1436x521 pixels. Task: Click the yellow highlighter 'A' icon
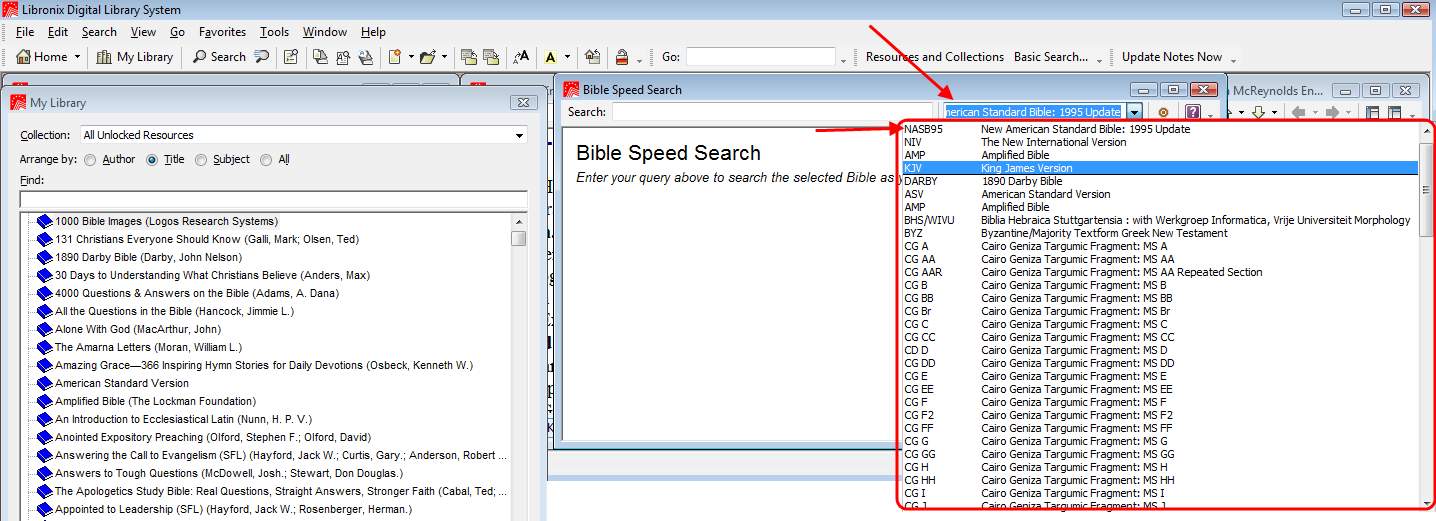coord(550,57)
